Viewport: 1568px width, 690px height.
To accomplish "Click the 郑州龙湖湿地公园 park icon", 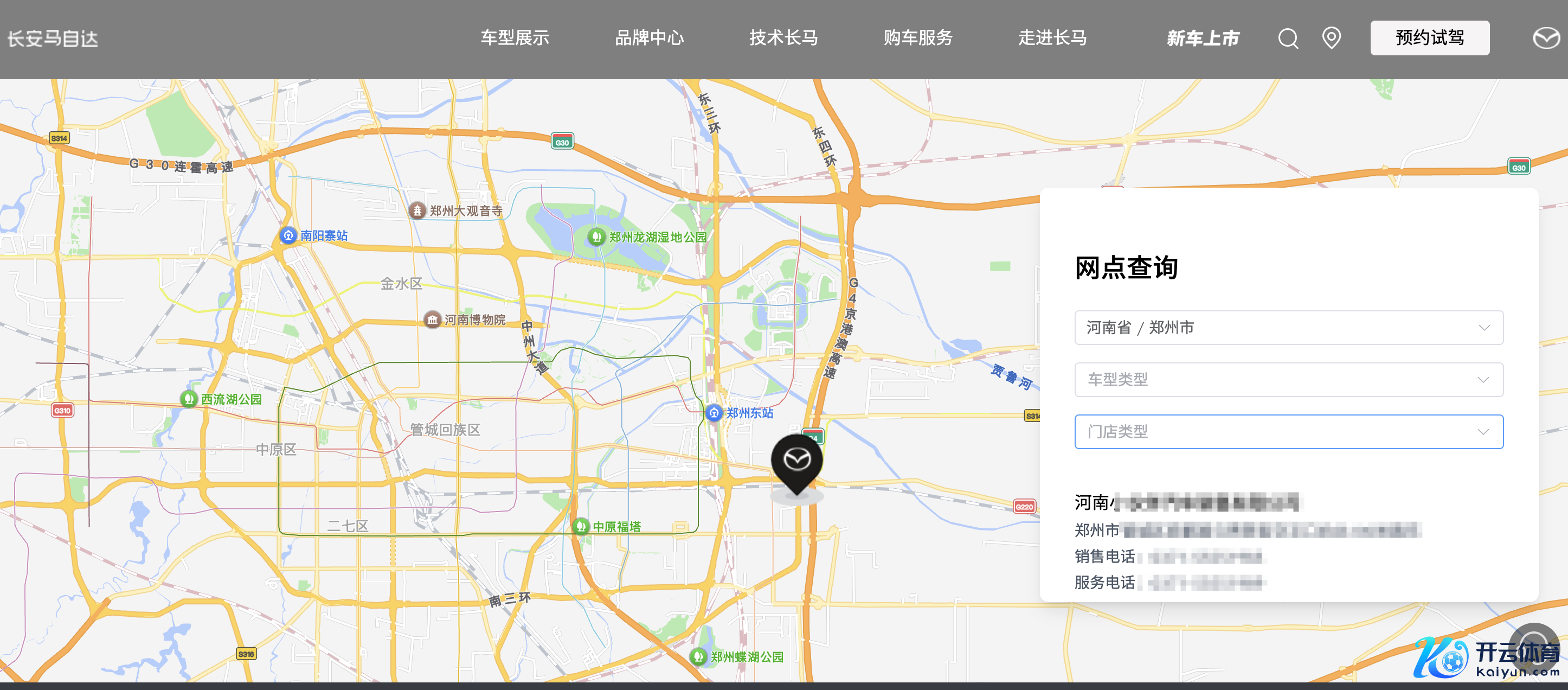I will [596, 237].
